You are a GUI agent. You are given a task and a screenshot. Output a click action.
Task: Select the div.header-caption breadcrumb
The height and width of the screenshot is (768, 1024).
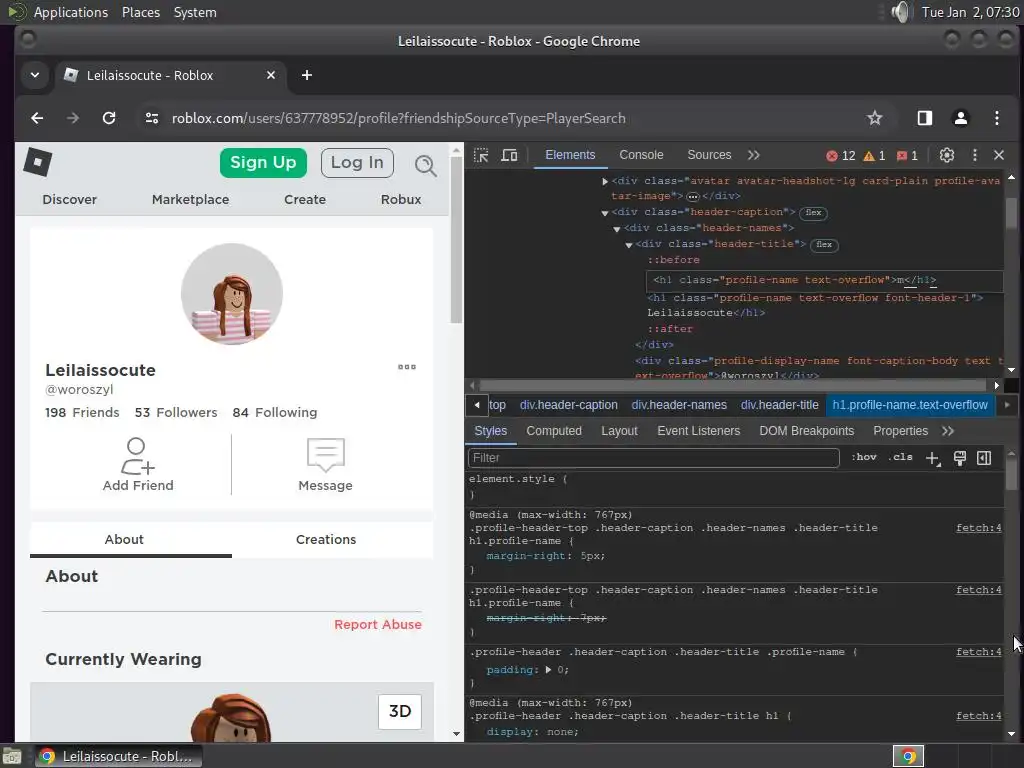[568, 405]
